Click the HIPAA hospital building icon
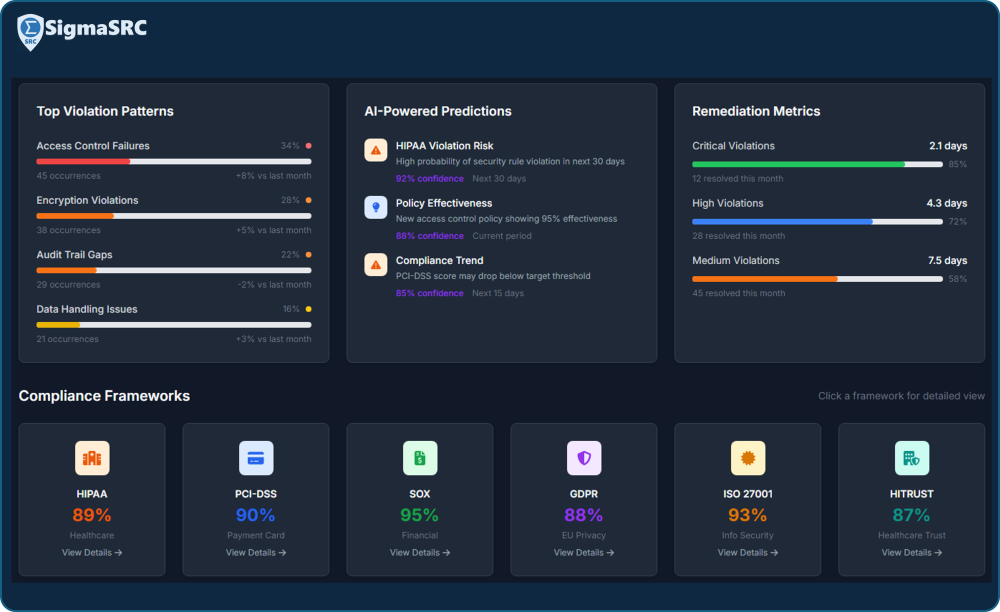The image size is (1000, 612). click(x=92, y=458)
